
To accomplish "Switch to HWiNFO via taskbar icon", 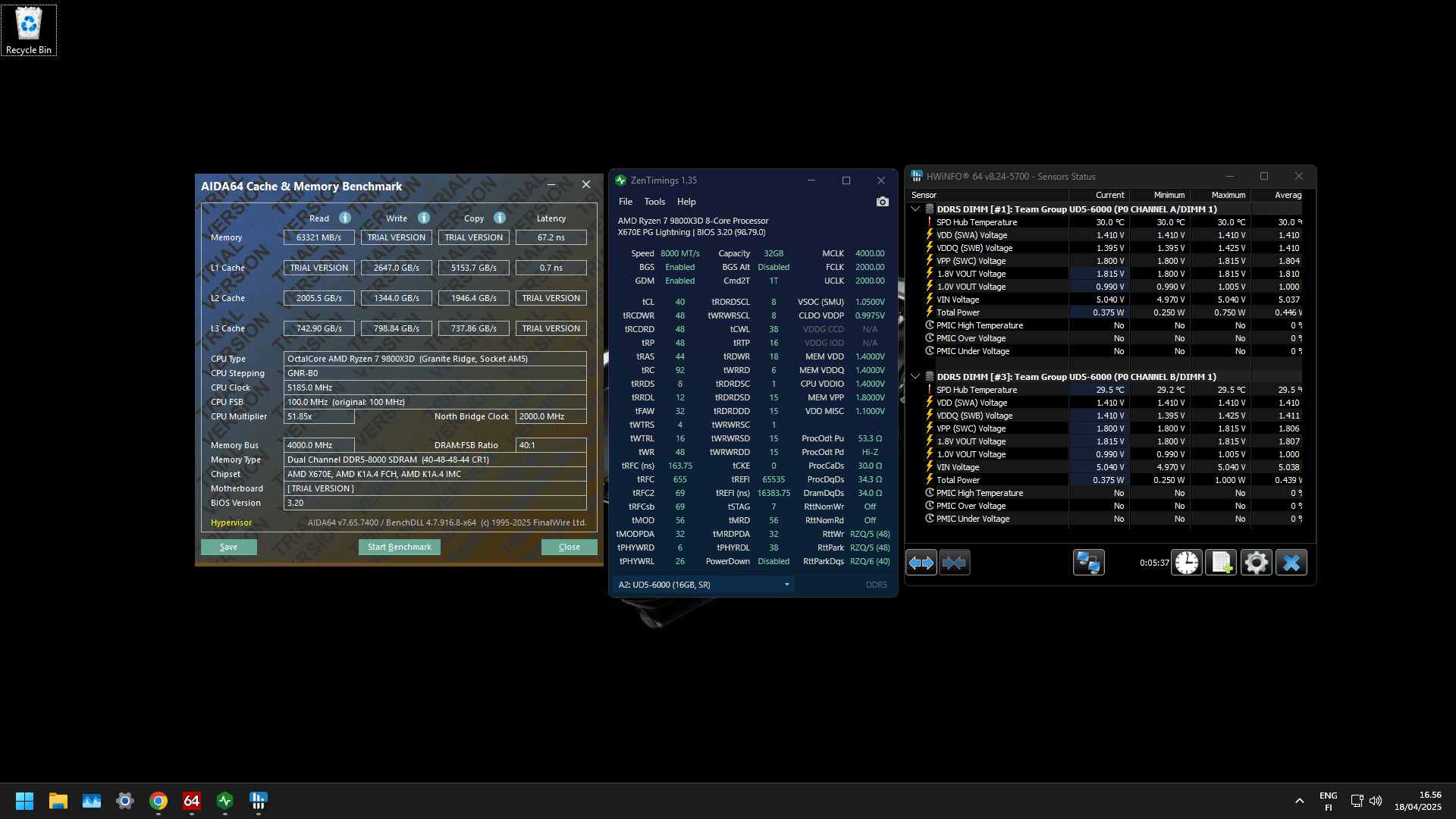I will 259,801.
